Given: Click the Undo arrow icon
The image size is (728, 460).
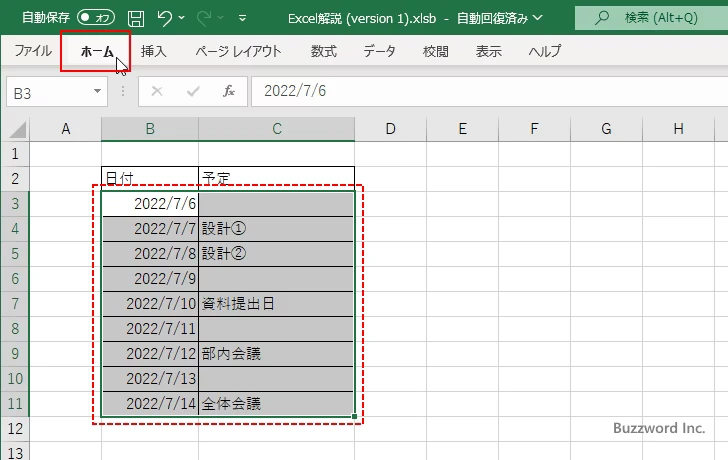Looking at the screenshot, I should pyautogui.click(x=164, y=18).
